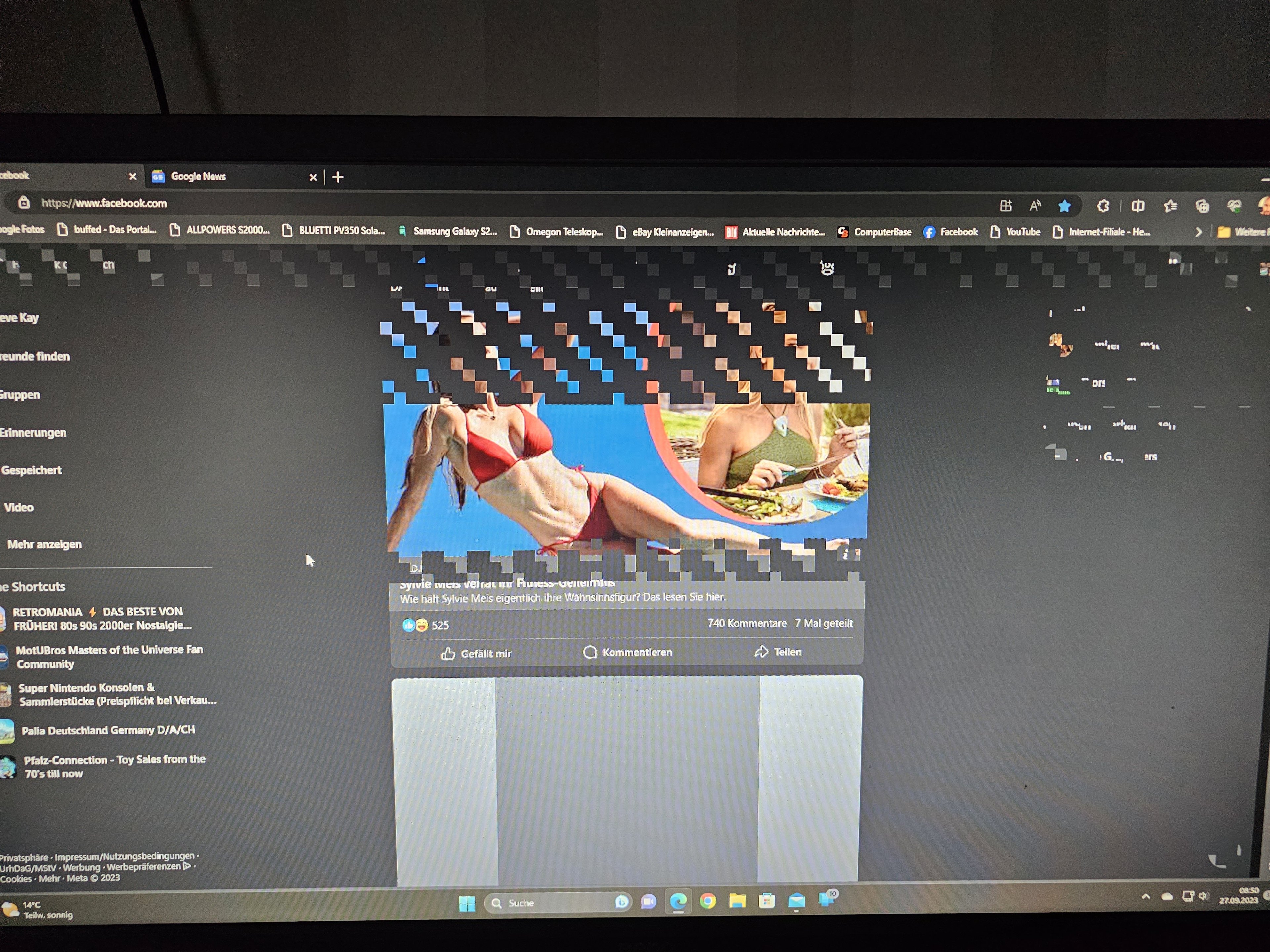The width and height of the screenshot is (1270, 952).
Task: Open File Explorer from the taskbar
Action: tap(737, 901)
